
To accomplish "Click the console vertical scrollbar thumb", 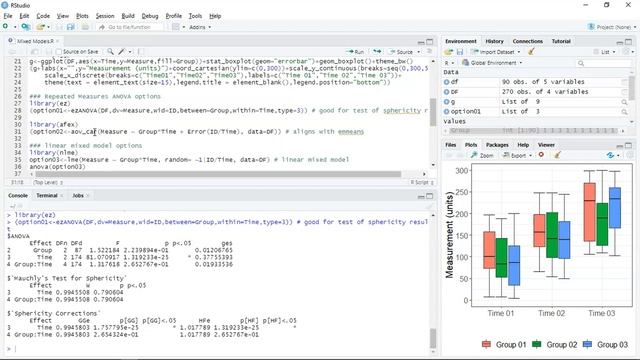I will [x=433, y=338].
